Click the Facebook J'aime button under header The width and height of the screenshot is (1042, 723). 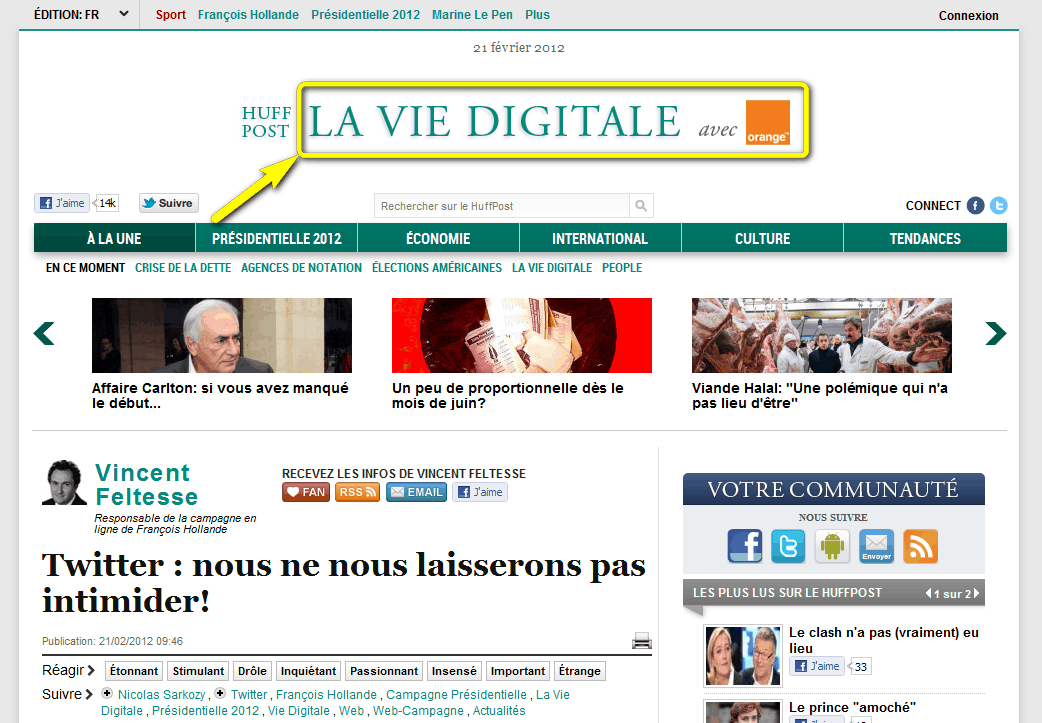[x=62, y=203]
